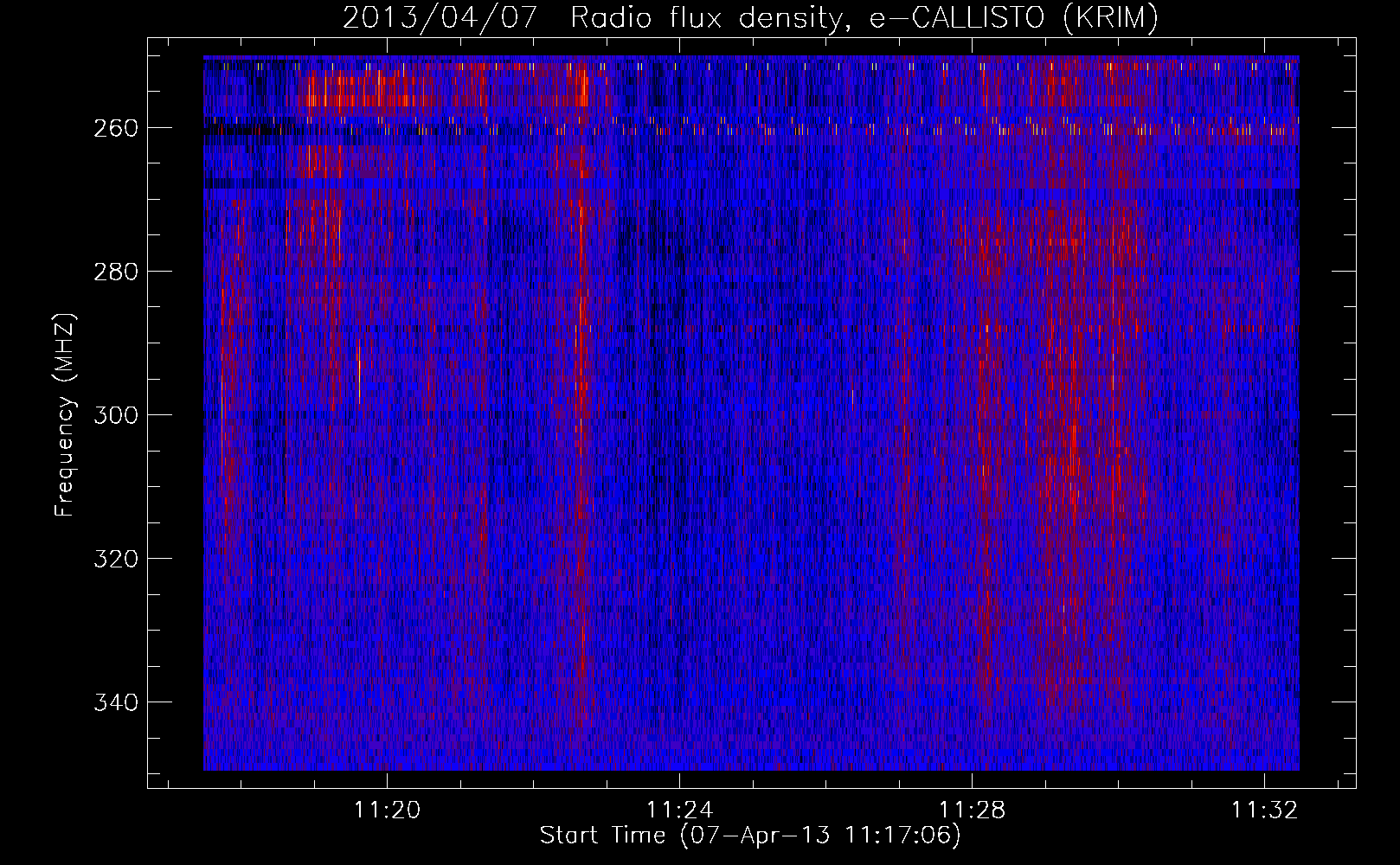Click the plot title '2013/04/07 Radio flux density, e-CALLISTO (KRIM)'
The width and height of the screenshot is (1400, 865).
[x=750, y=18]
